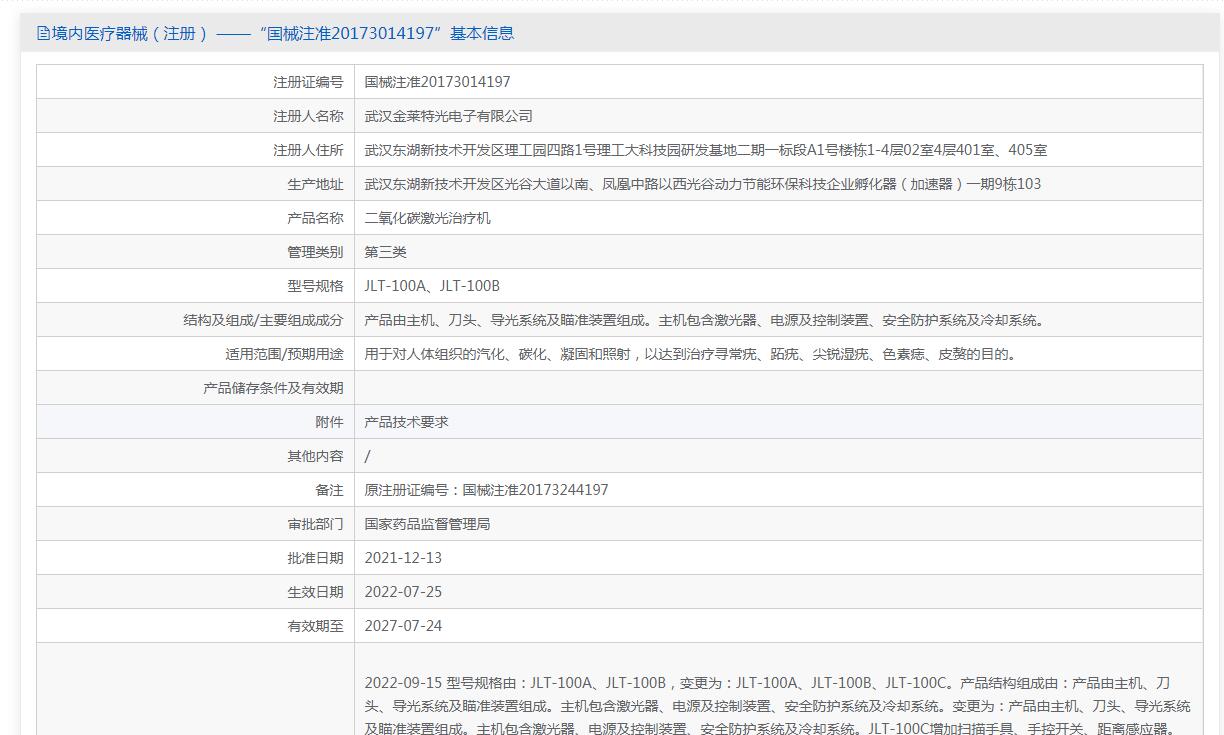Image resolution: width=1224 pixels, height=735 pixels.
Task: Select the structure description starting 产品由主机、刀头
Action: click(706, 320)
